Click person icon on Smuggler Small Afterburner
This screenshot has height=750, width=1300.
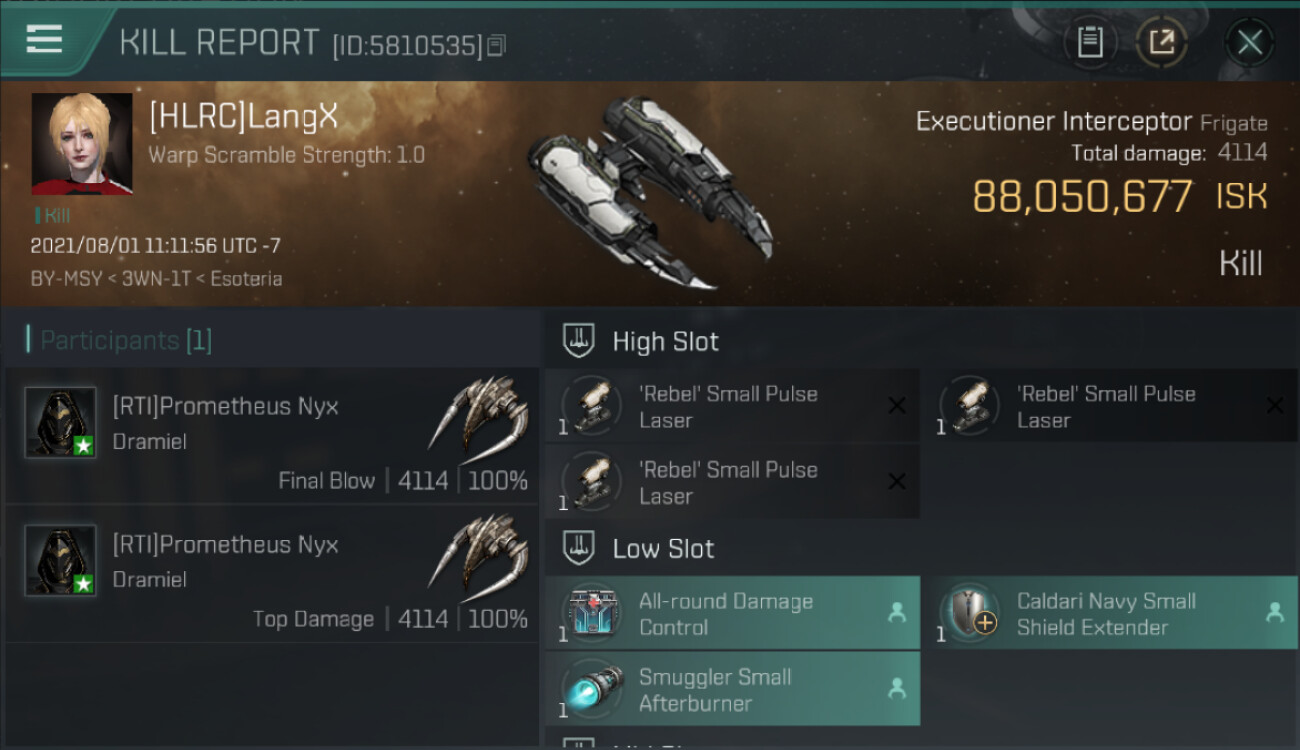click(x=897, y=689)
